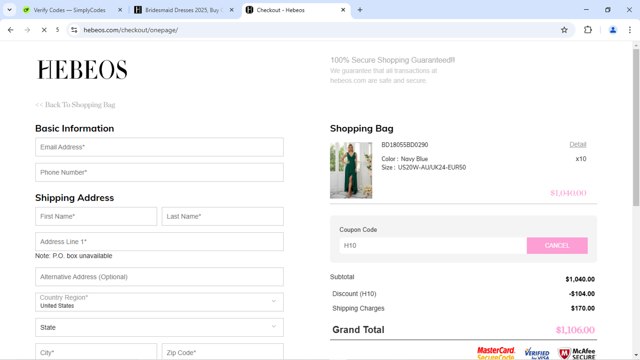Open the browser extensions menu

[588, 30]
